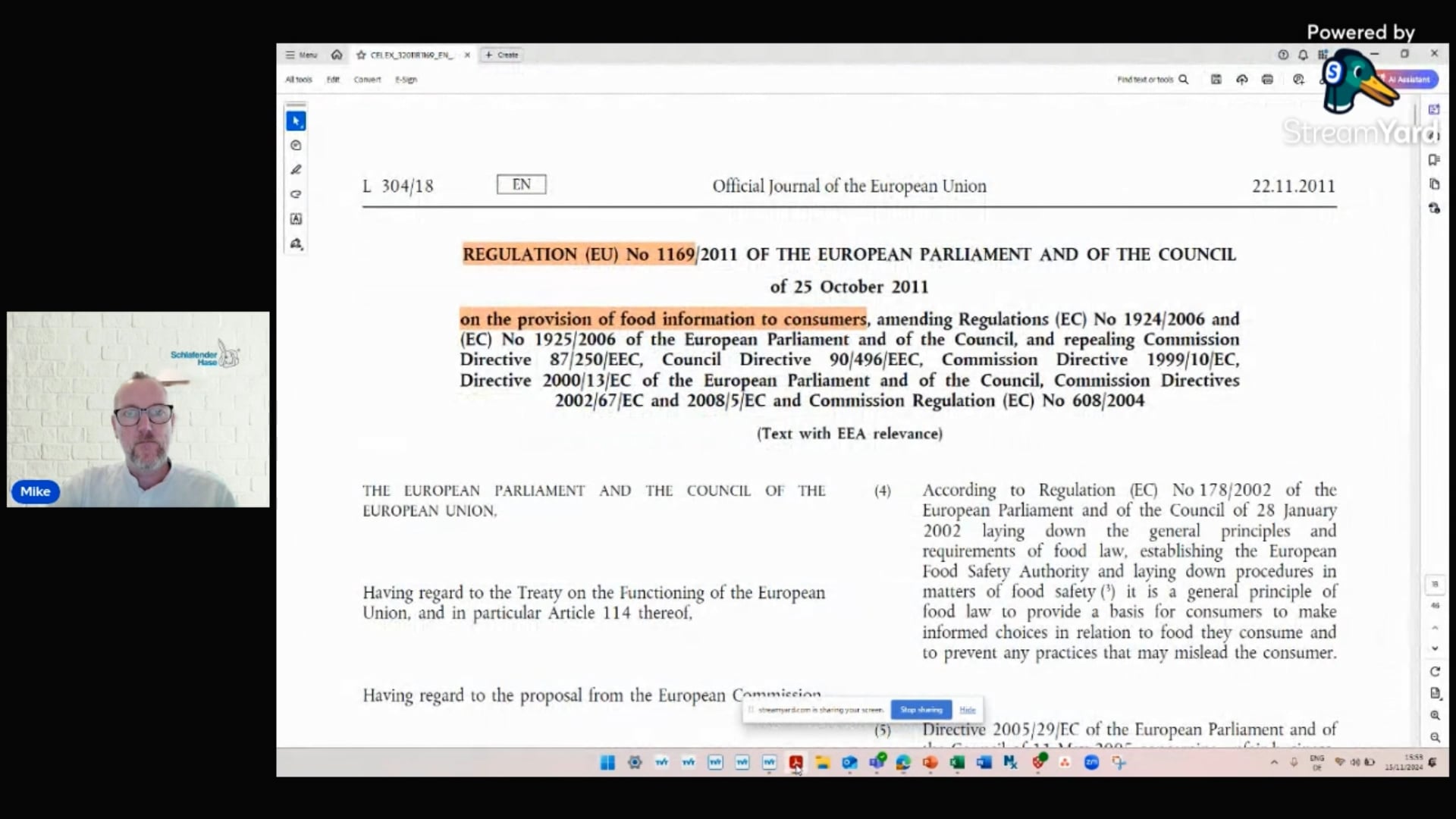Zoom in with magnifier plus icon
Viewport: 1456px width, 819px height.
(1435, 715)
